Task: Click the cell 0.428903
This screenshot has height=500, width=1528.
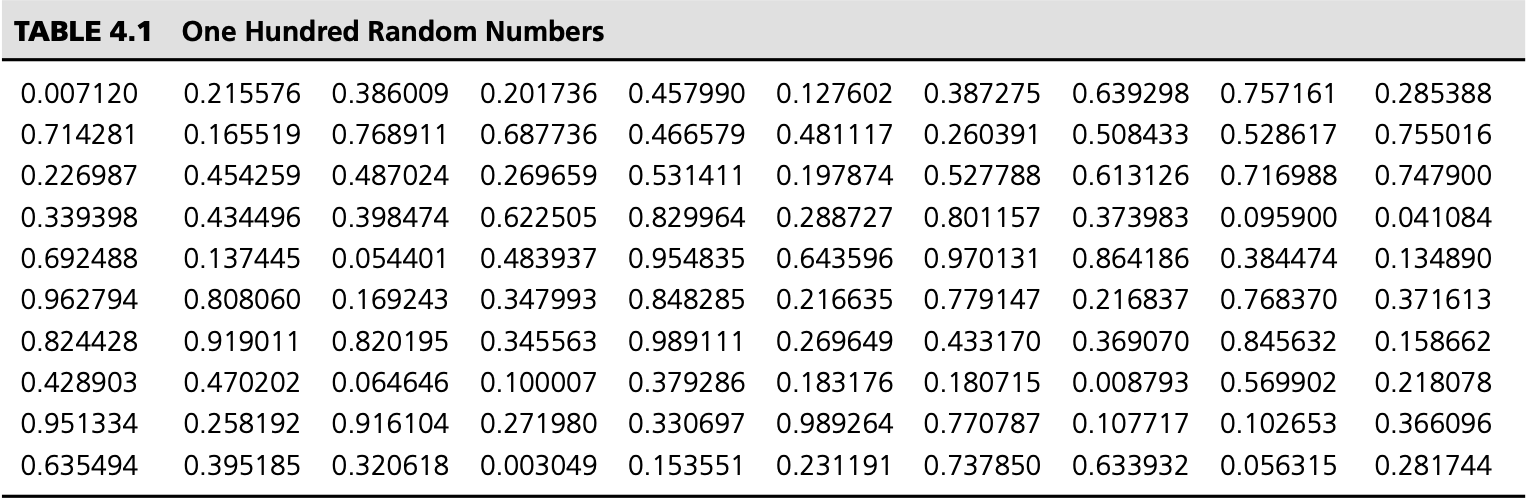Action: 79,383
